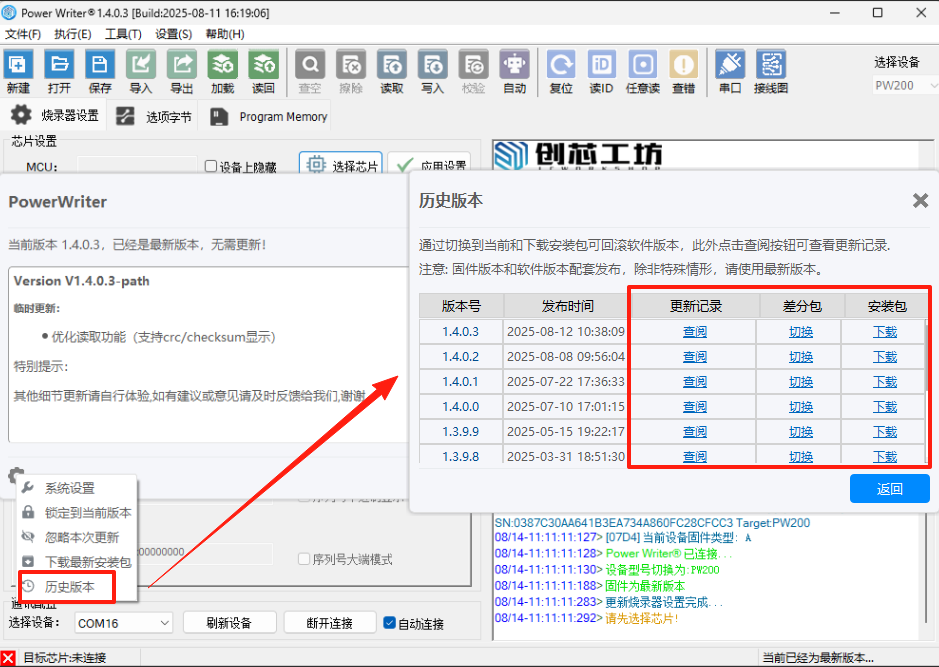939x667 pixels.
Task: Click 查阅 link for version 1.4.0.3
Action: [x=695, y=332]
